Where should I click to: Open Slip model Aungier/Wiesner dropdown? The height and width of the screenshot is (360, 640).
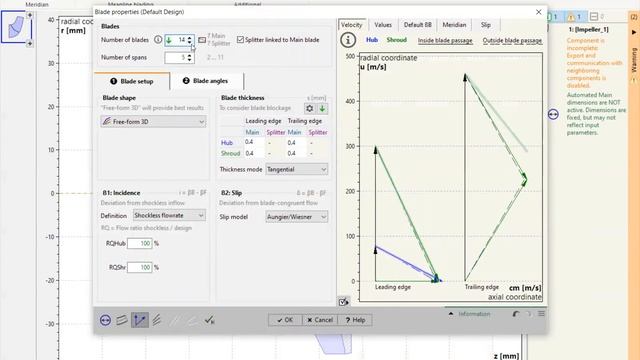pyautogui.click(x=296, y=217)
